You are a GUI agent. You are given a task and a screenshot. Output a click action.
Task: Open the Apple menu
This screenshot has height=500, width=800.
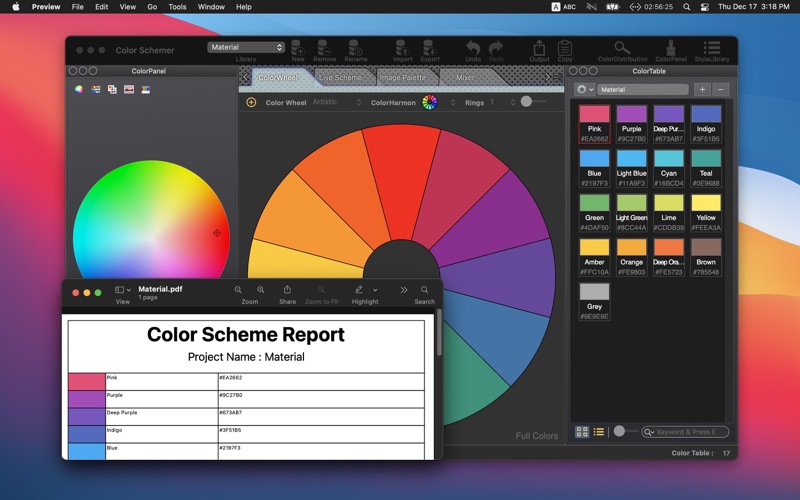(15, 7)
